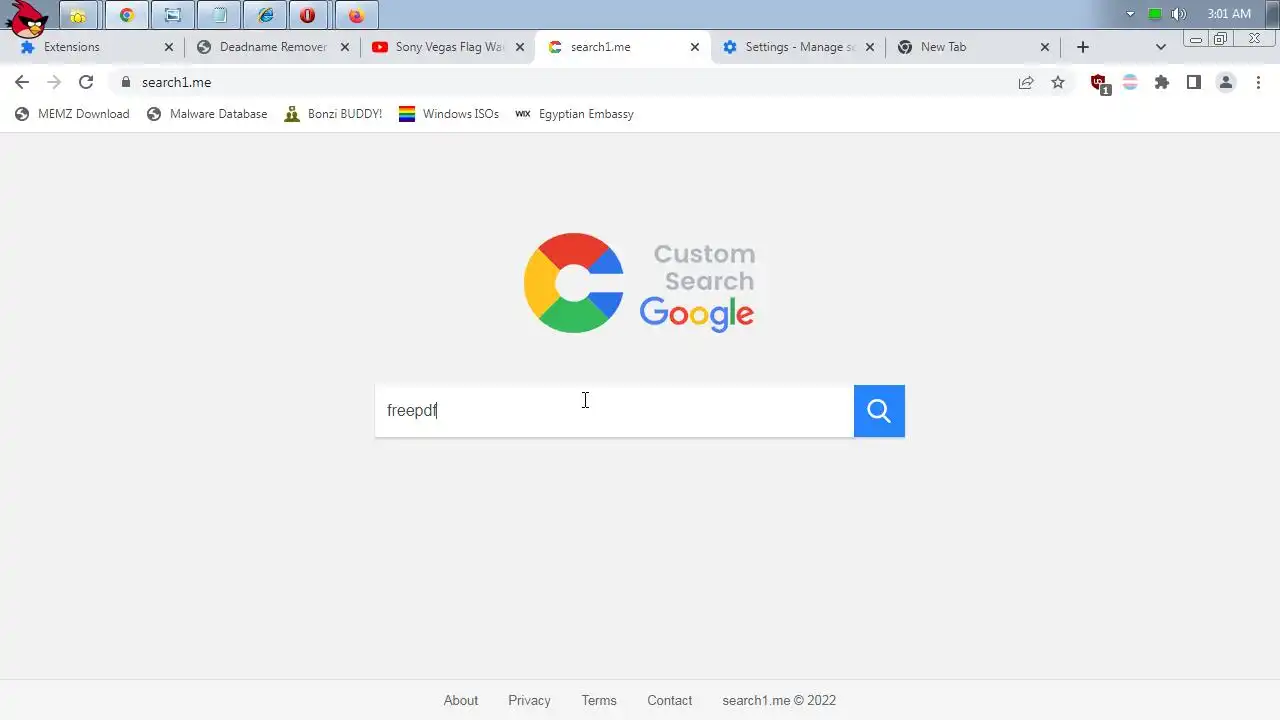Viewport: 1280px width, 720px height.
Task: Select the search1.me tab
Action: click(622, 47)
